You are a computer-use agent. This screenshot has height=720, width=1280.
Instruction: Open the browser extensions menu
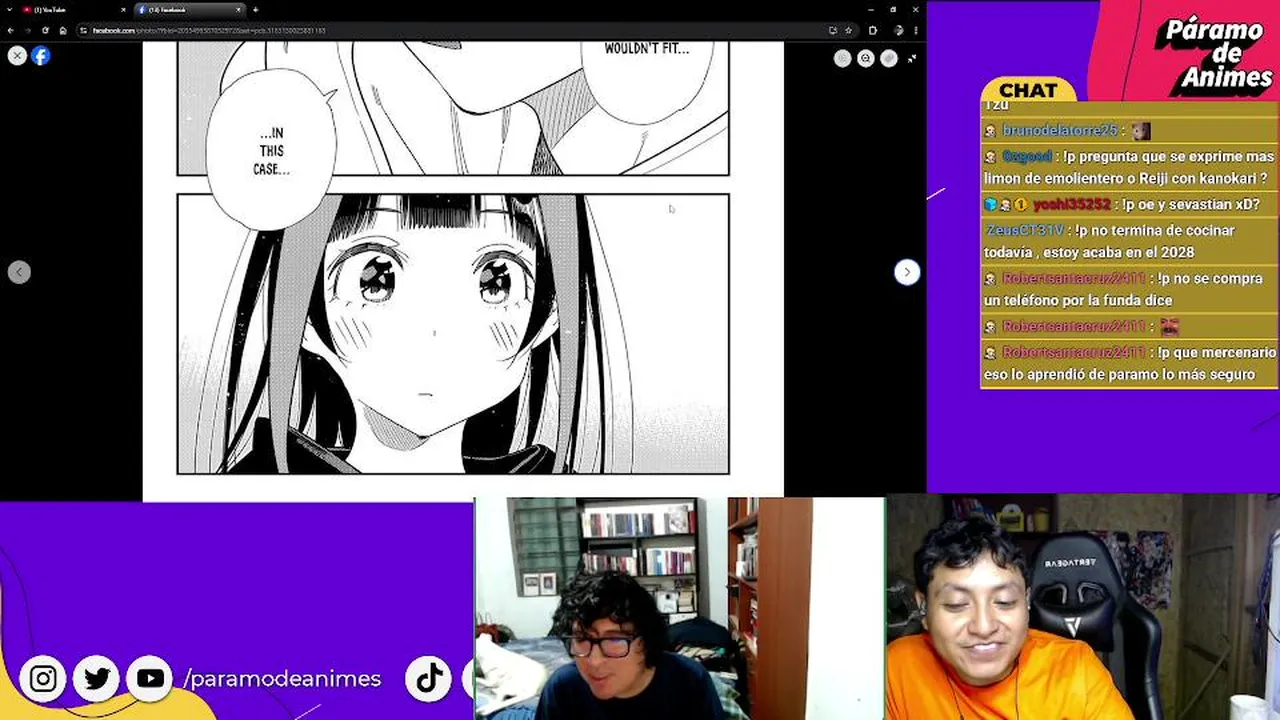(x=873, y=30)
